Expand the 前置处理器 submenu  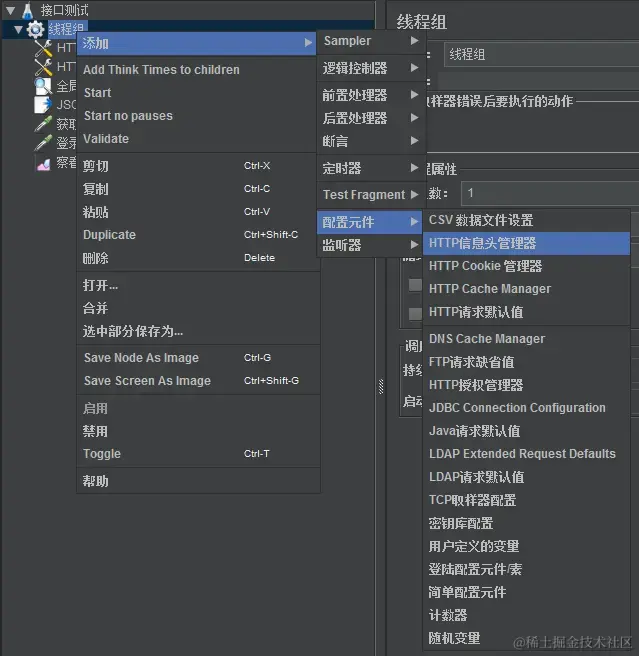371,95
